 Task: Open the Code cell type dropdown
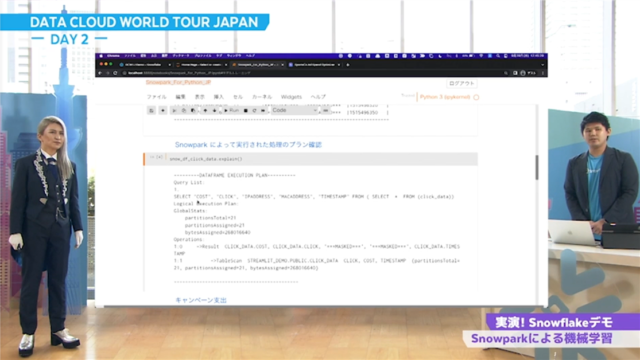click(294, 111)
